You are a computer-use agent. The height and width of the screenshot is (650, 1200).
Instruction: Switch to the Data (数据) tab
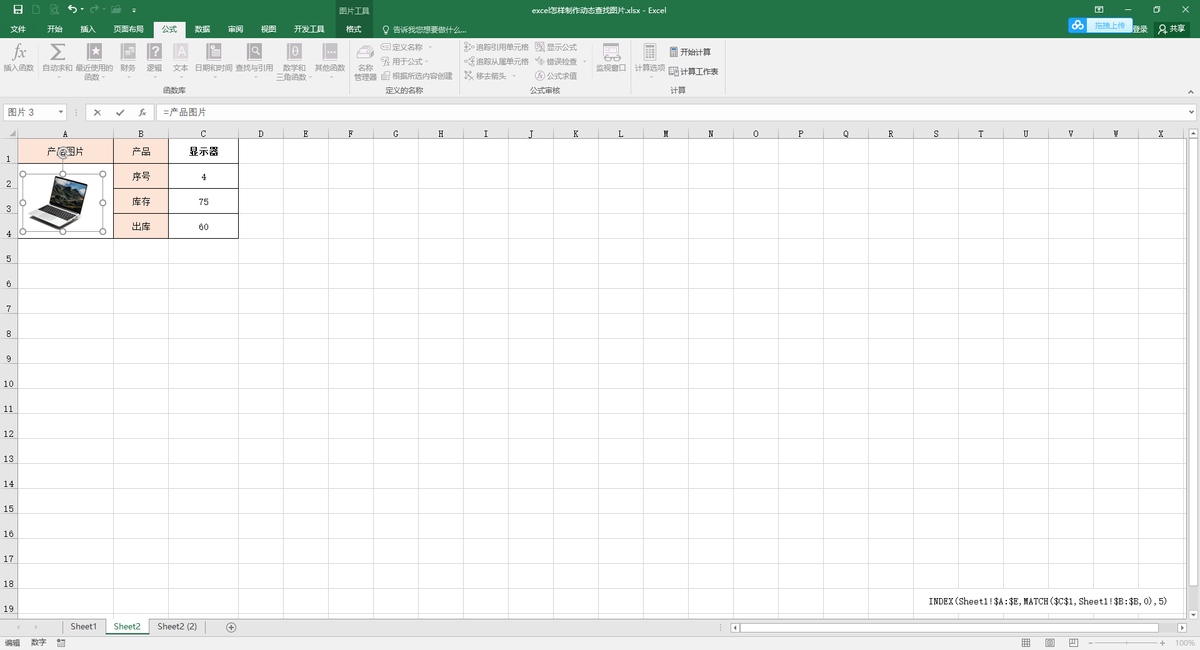(202, 29)
